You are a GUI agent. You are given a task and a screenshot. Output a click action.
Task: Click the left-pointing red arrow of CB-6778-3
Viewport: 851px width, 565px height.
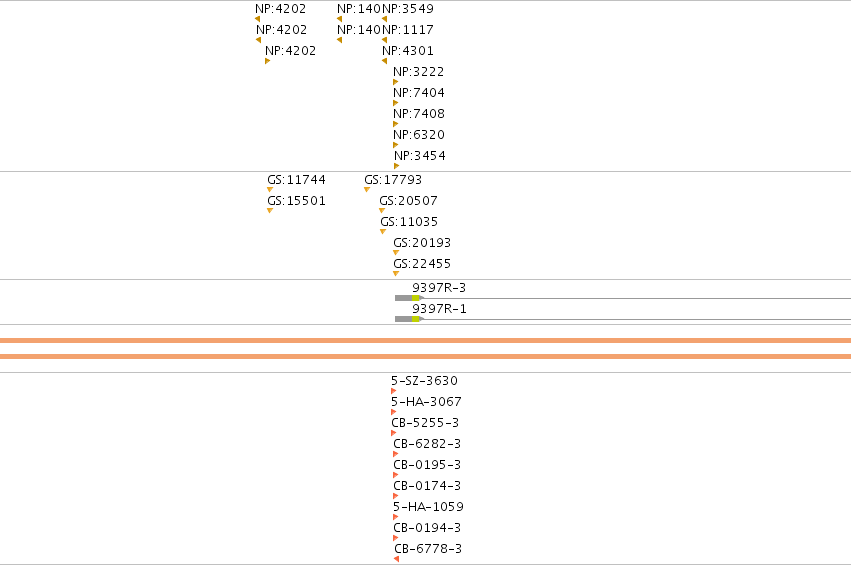pyautogui.click(x=397, y=559)
